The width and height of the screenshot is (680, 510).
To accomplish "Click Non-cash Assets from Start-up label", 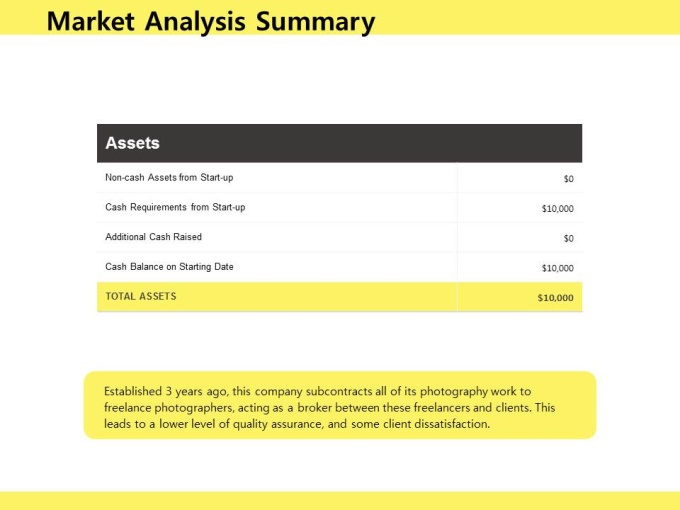I will tap(169, 177).
